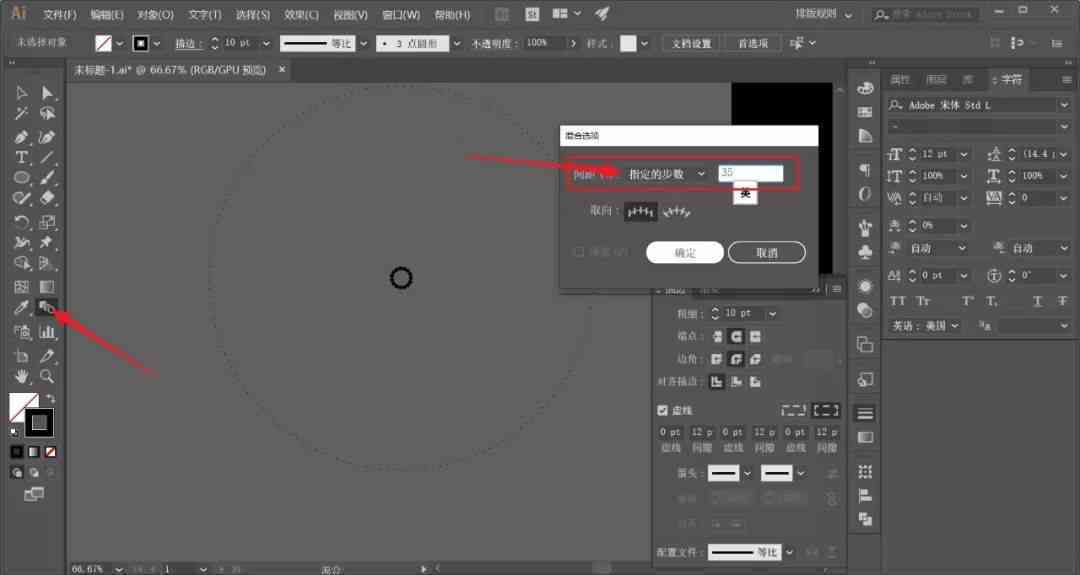Select the Artboard tool
The image size is (1080, 575).
21,356
